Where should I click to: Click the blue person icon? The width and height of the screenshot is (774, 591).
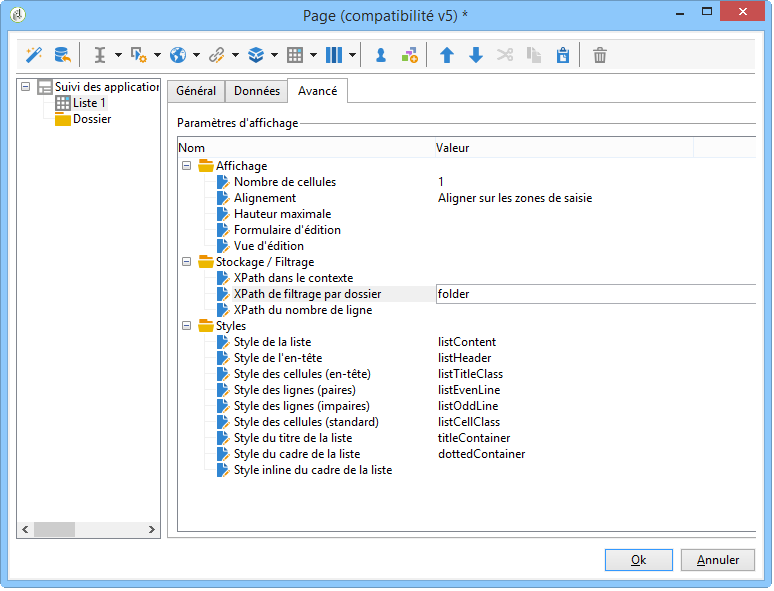pos(381,55)
